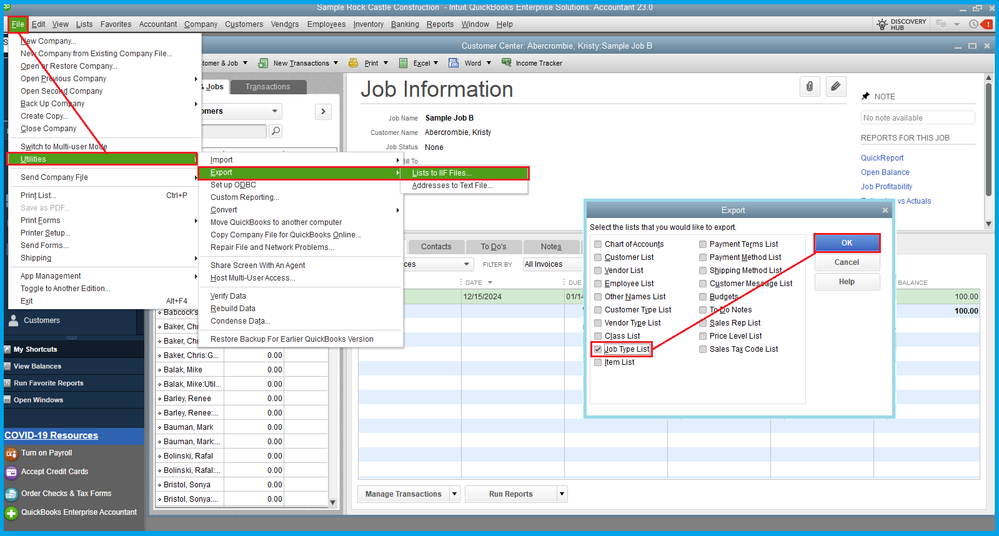This screenshot has width=999, height=536.
Task: Open the Print dropdown arrow
Action: click(385, 63)
